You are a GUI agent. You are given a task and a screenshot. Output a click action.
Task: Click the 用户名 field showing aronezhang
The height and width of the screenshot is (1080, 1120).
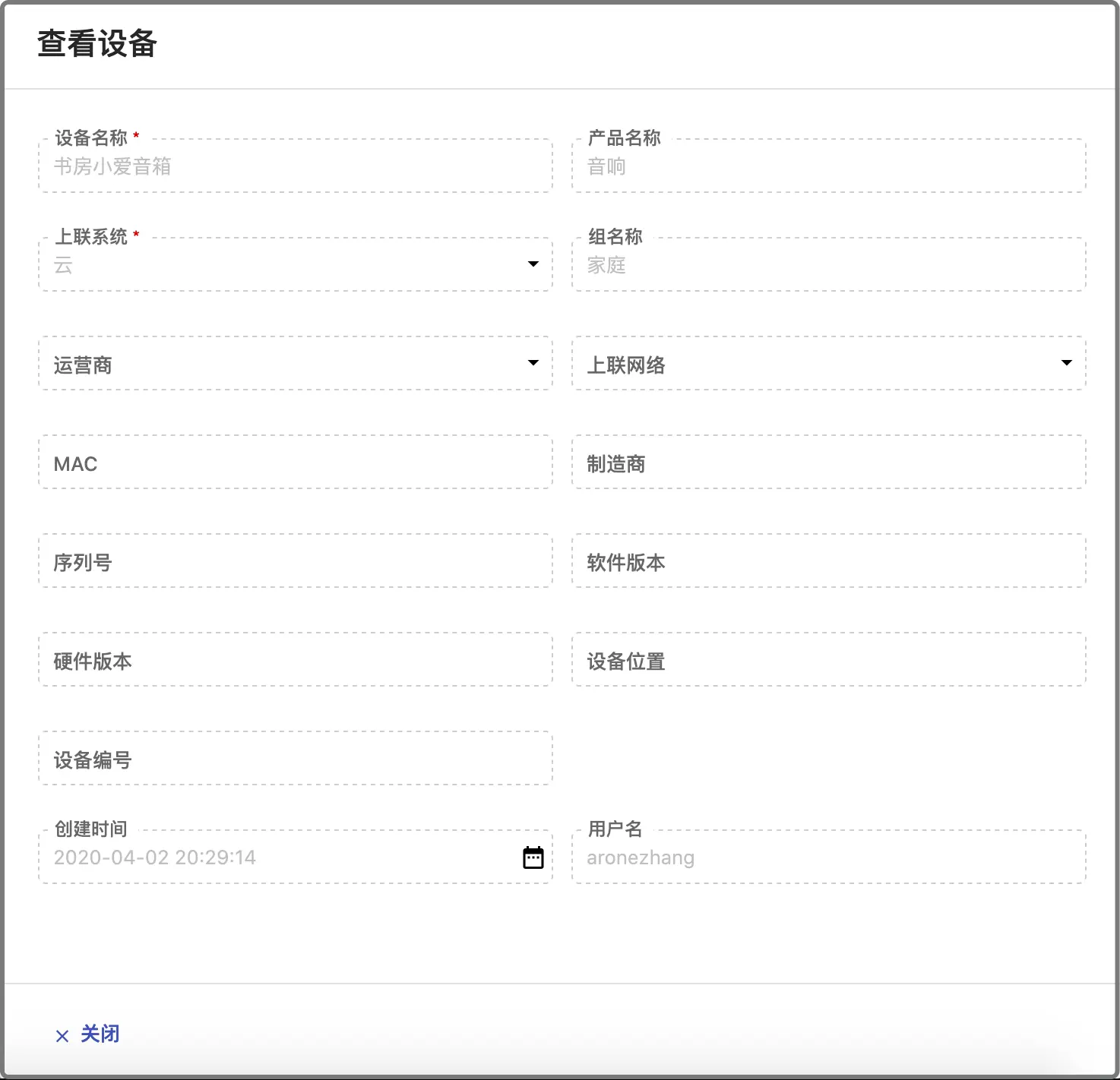(829, 857)
